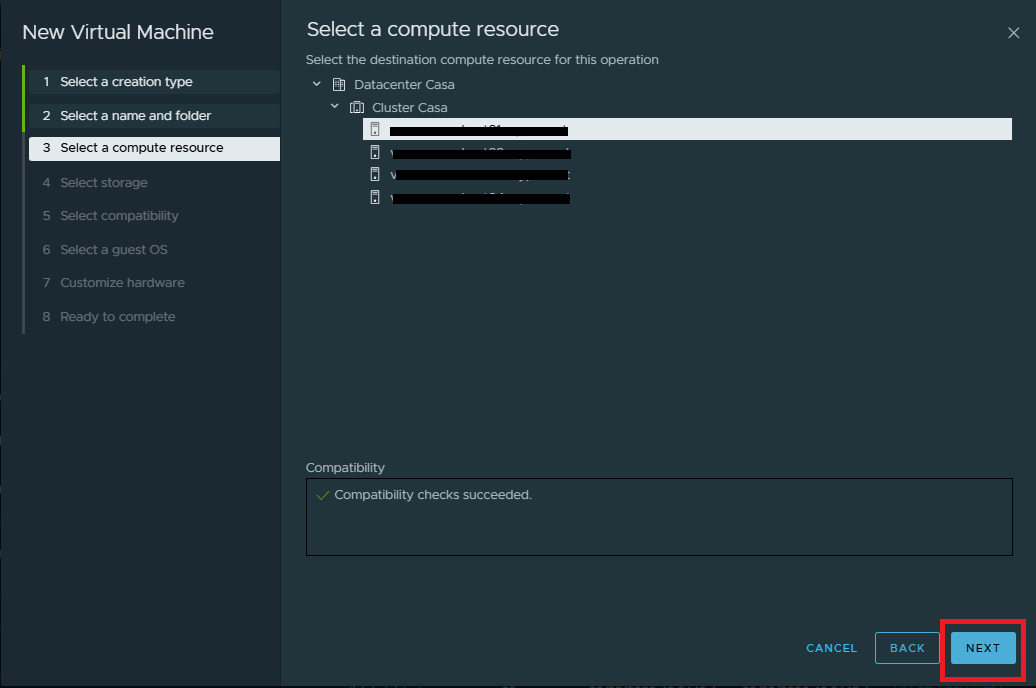Click the highlighted first host server icon
This screenshot has width=1036, height=688.
click(x=375, y=129)
